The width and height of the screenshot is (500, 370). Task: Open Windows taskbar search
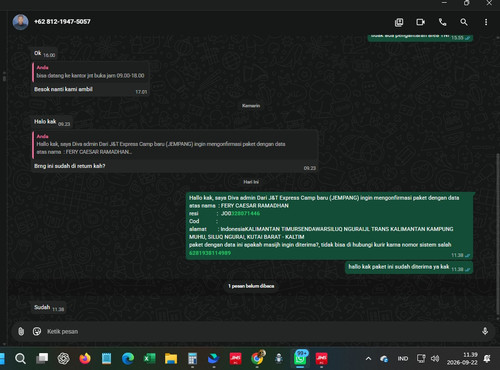click(x=20, y=359)
